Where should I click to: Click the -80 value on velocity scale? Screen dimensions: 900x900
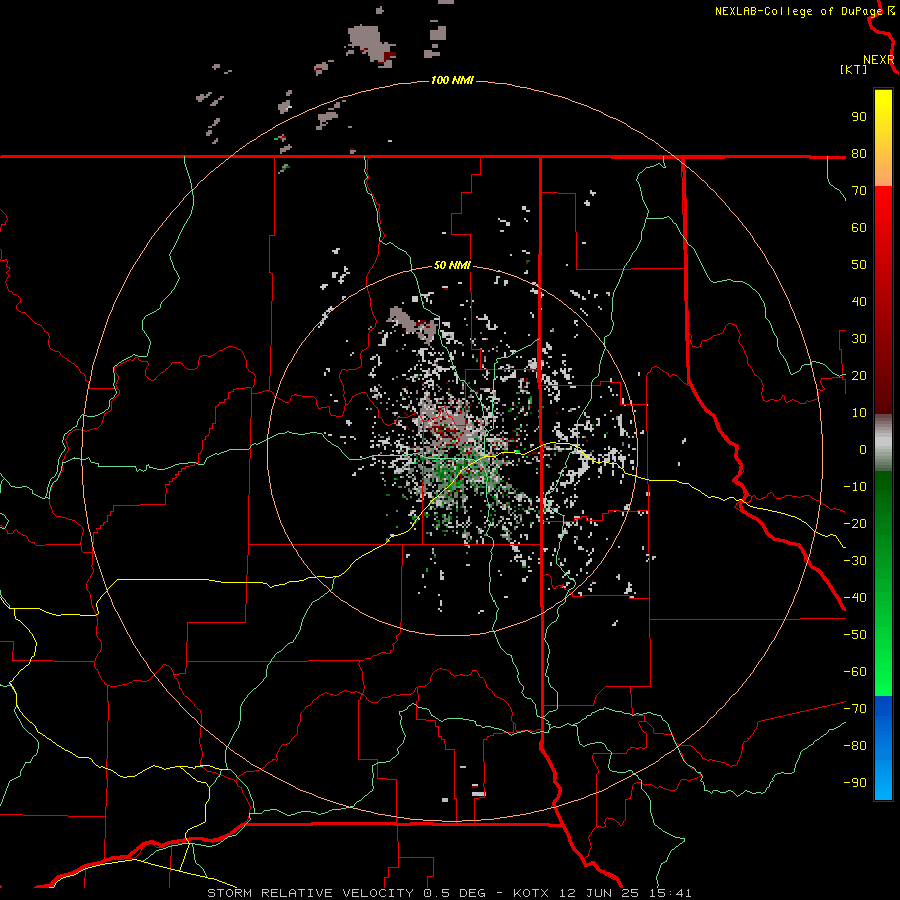(855, 746)
